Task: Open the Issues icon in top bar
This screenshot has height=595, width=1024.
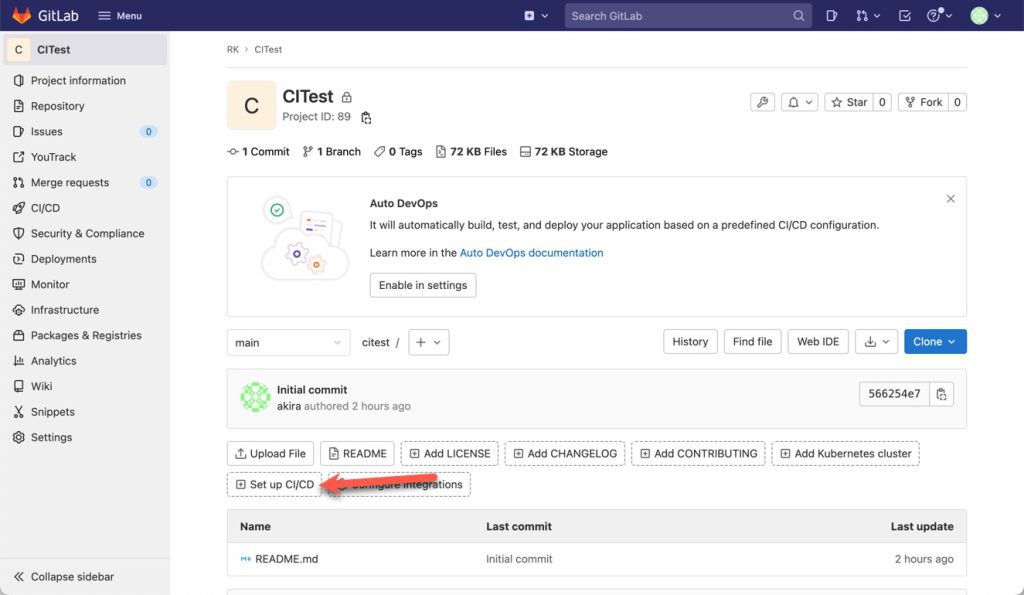Action: 831,16
